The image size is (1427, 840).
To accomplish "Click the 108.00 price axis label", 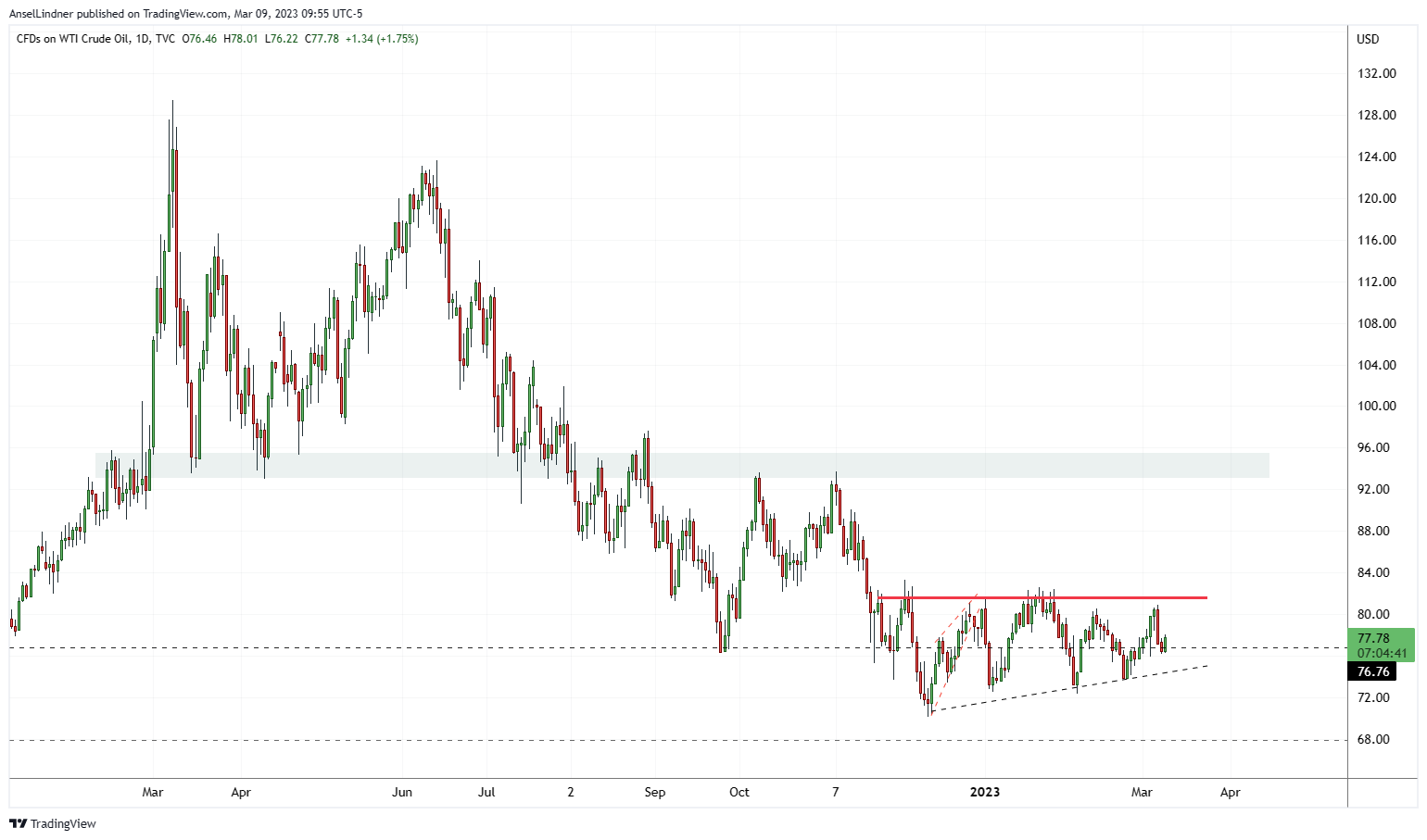I will (x=1376, y=323).
